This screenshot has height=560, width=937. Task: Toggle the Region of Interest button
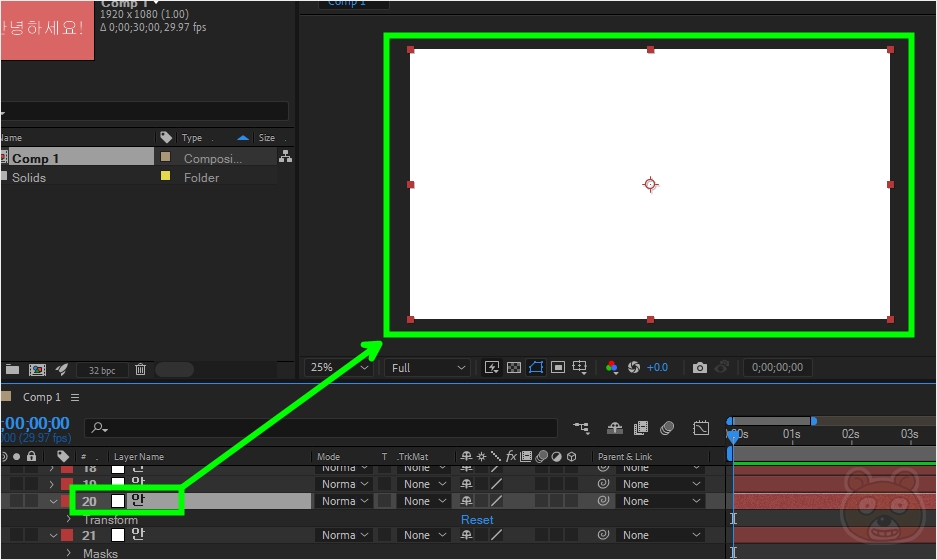coord(558,368)
